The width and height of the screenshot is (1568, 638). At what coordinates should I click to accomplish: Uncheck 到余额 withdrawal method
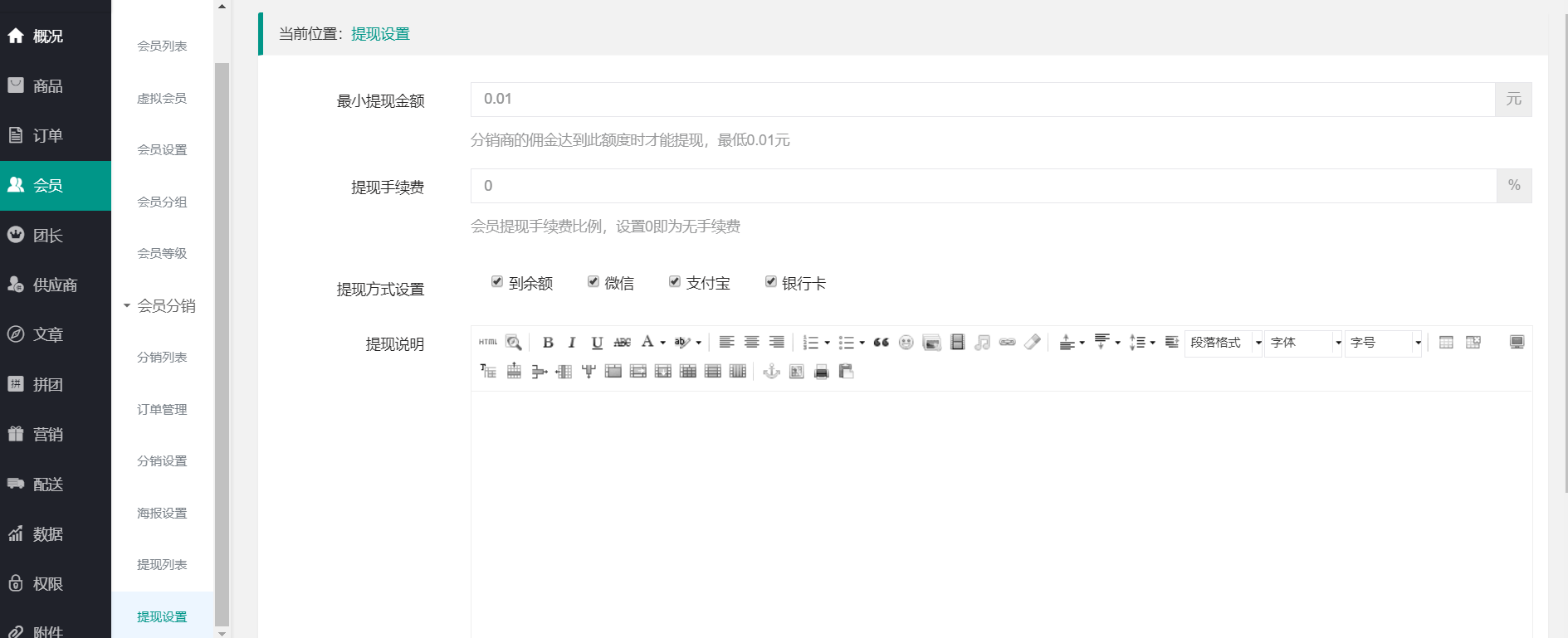(496, 281)
